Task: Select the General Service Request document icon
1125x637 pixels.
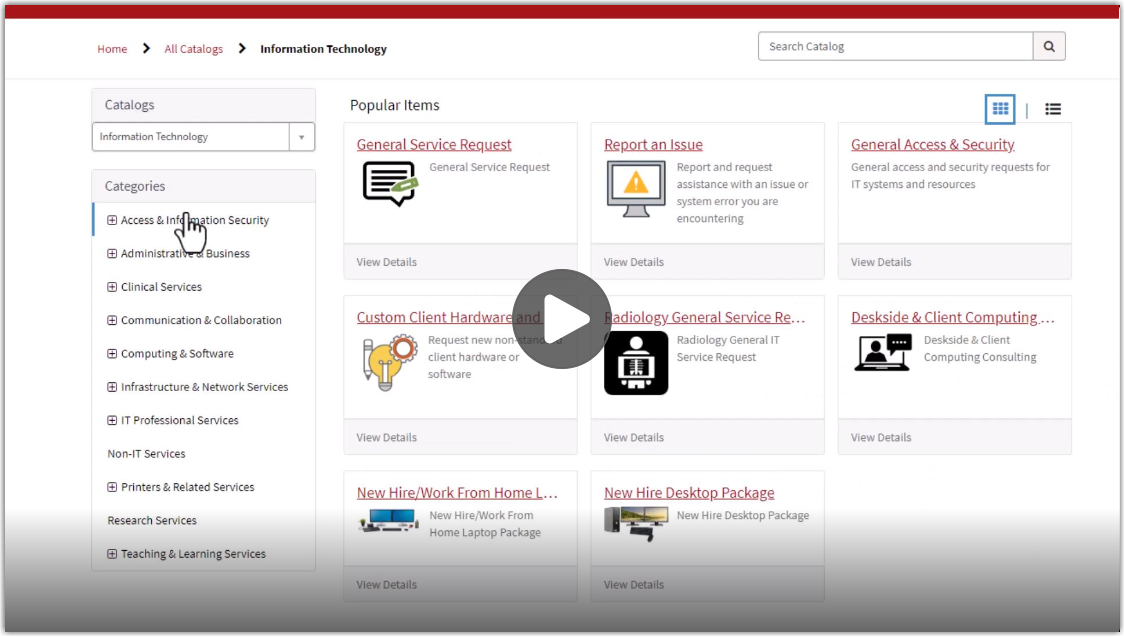Action: coord(389,181)
